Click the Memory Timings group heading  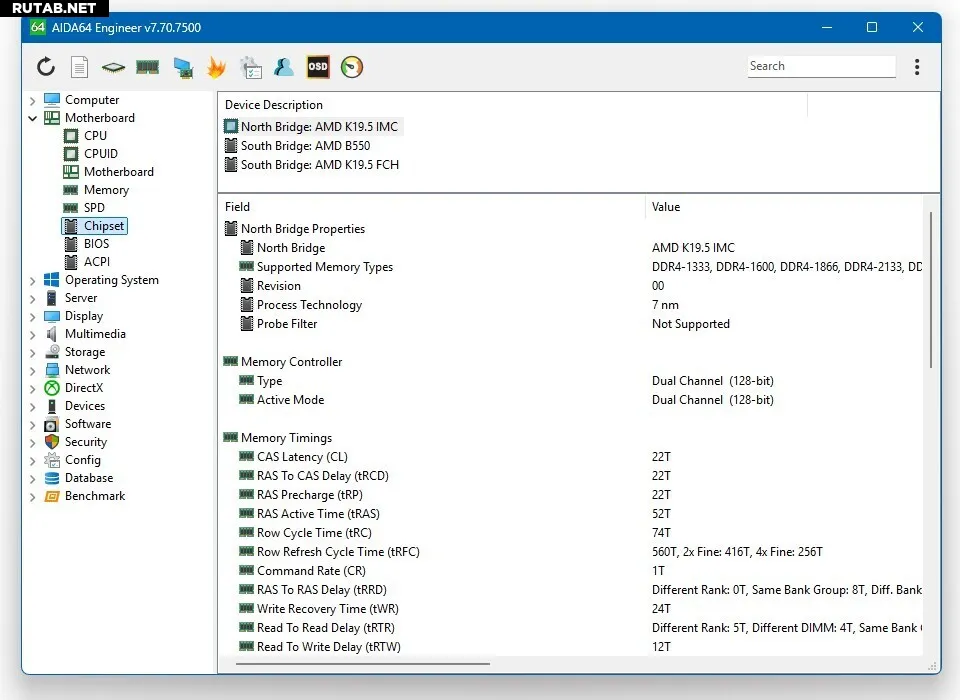(278, 438)
